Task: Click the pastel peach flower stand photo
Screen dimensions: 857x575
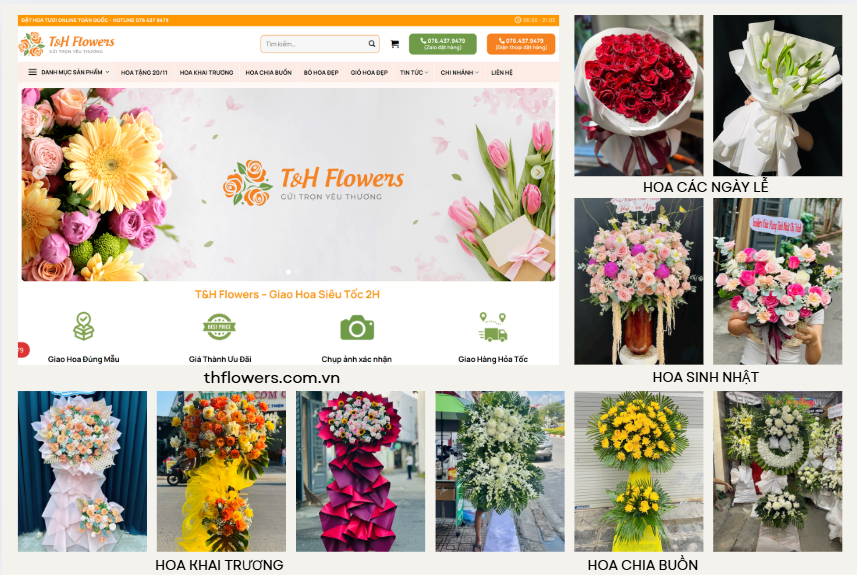Action: [x=83, y=471]
